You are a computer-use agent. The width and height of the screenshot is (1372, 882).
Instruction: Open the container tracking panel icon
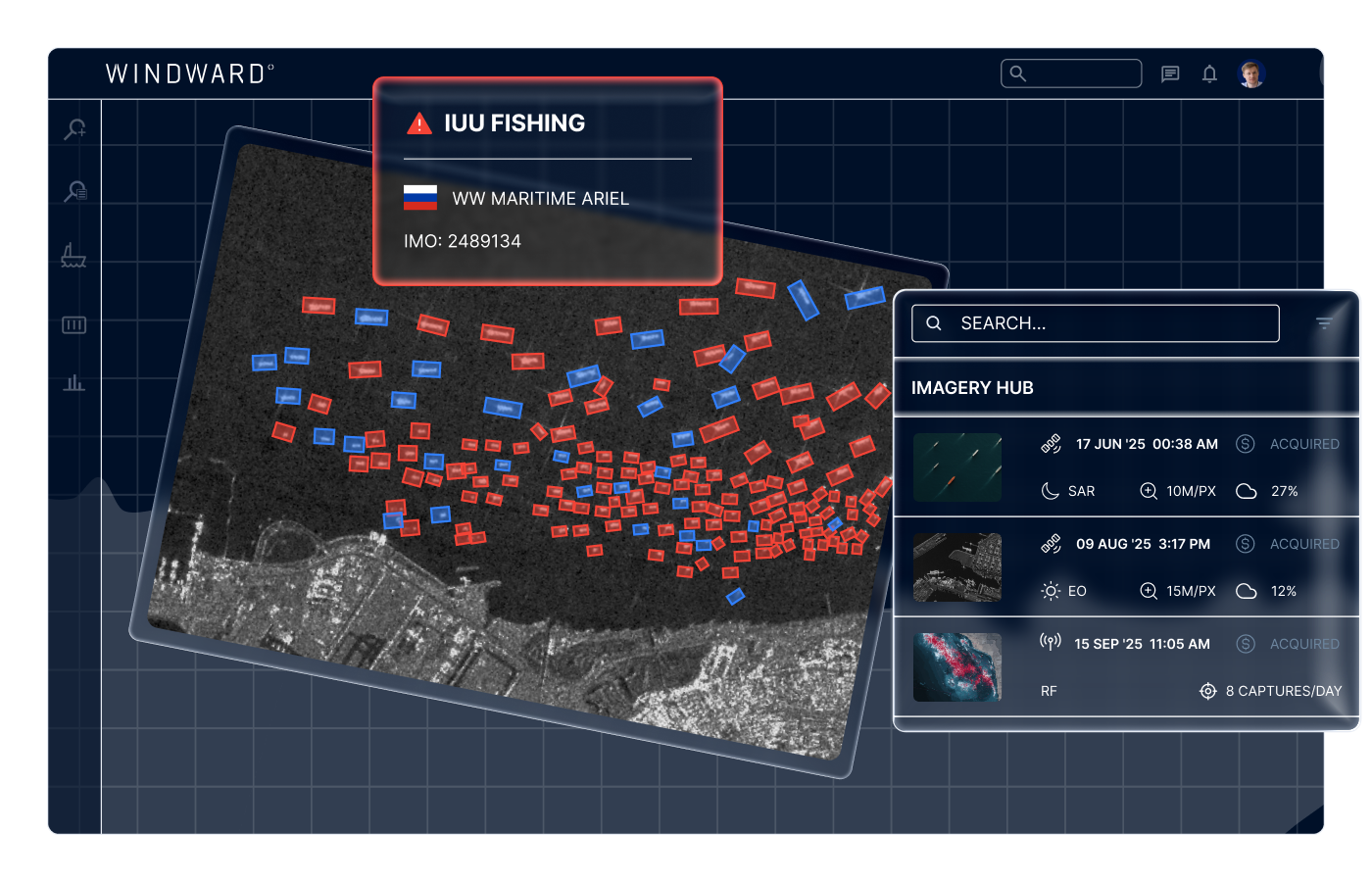[73, 324]
